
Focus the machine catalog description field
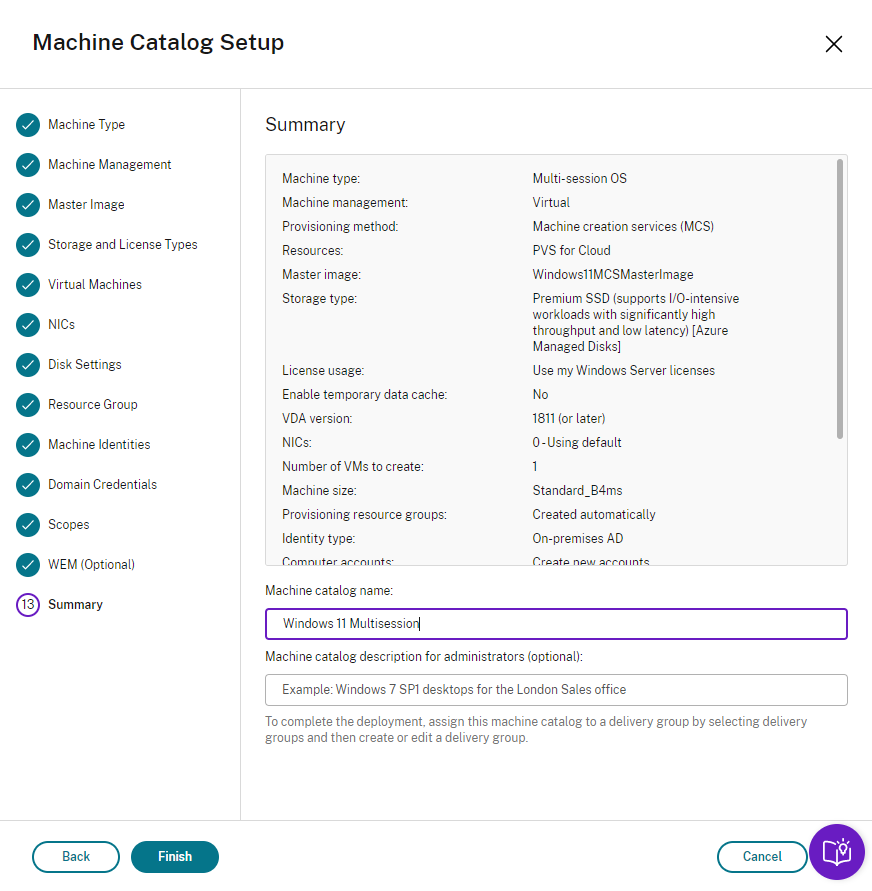click(556, 690)
